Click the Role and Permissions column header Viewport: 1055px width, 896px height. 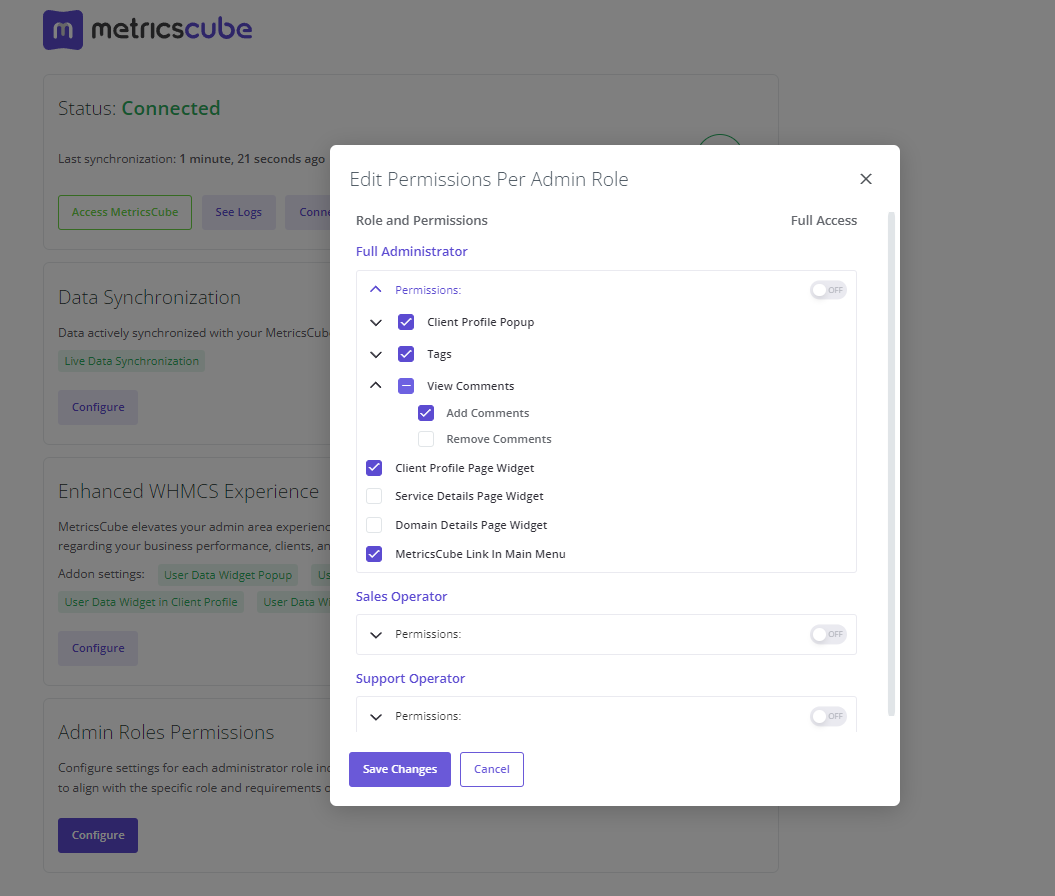[422, 221]
